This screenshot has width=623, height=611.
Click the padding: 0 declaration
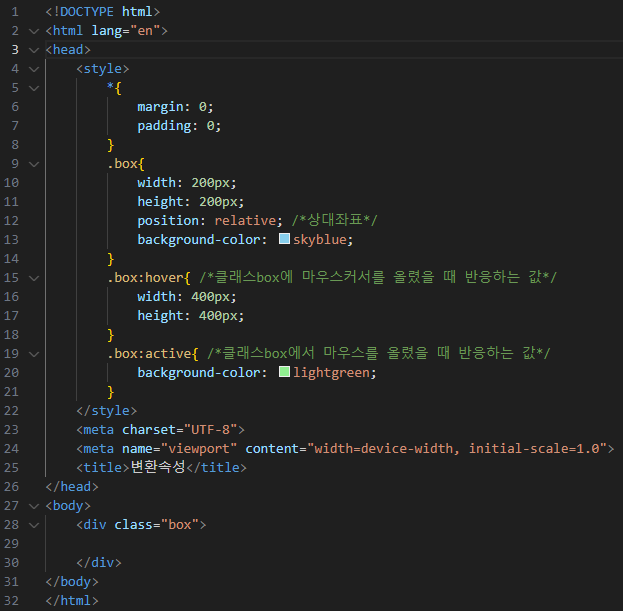click(179, 126)
